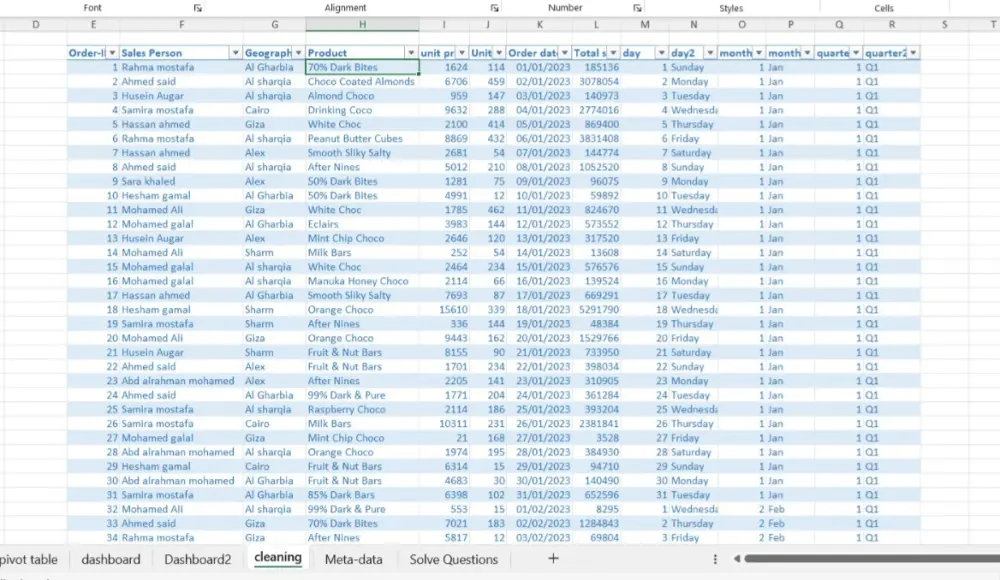Switch to the Solve Questions sheet

click(x=453, y=559)
